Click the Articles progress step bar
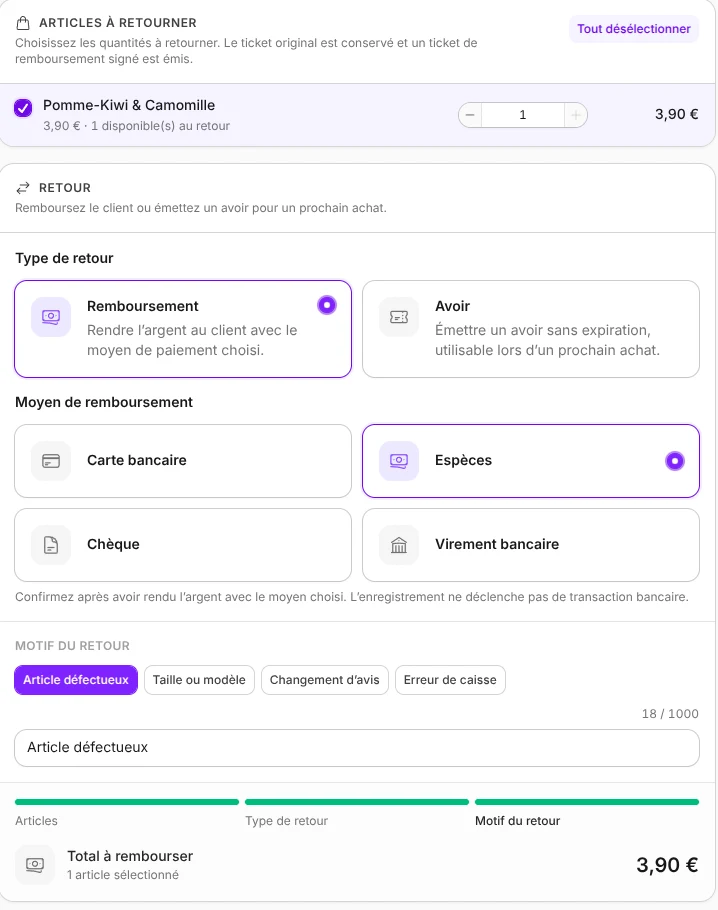The image size is (718, 910). pyautogui.click(x=127, y=802)
